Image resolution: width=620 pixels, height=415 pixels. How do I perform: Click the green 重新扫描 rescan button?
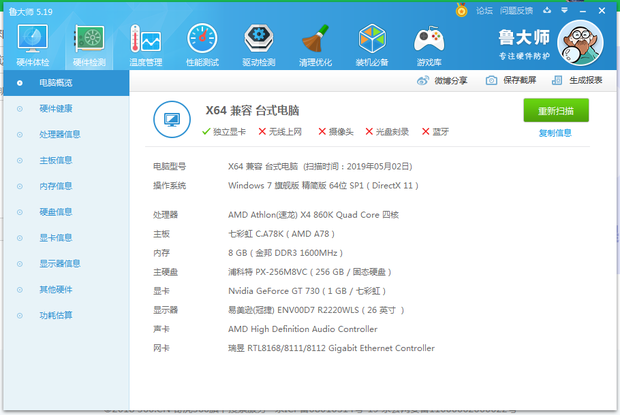click(x=556, y=110)
